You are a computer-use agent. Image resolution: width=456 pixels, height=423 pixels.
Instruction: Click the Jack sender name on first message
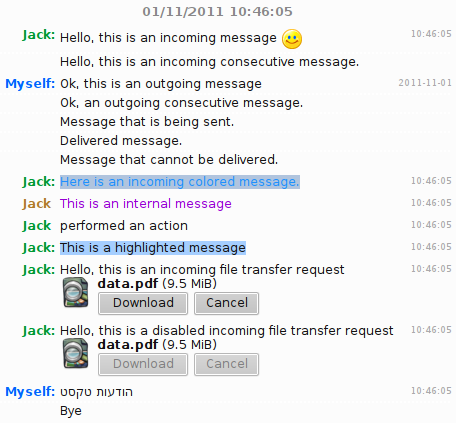(x=39, y=35)
